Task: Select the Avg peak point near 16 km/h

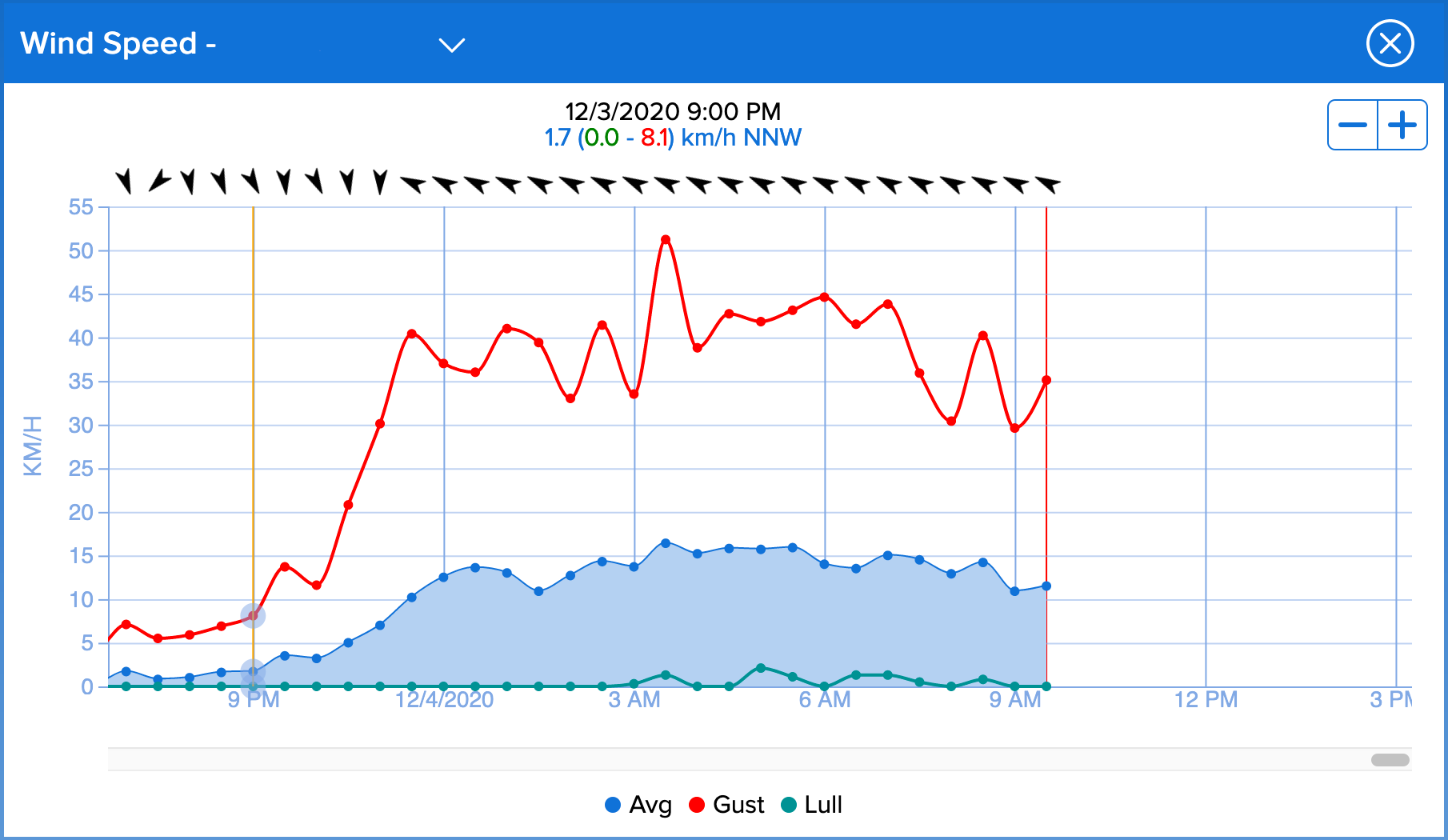Action: tap(666, 543)
